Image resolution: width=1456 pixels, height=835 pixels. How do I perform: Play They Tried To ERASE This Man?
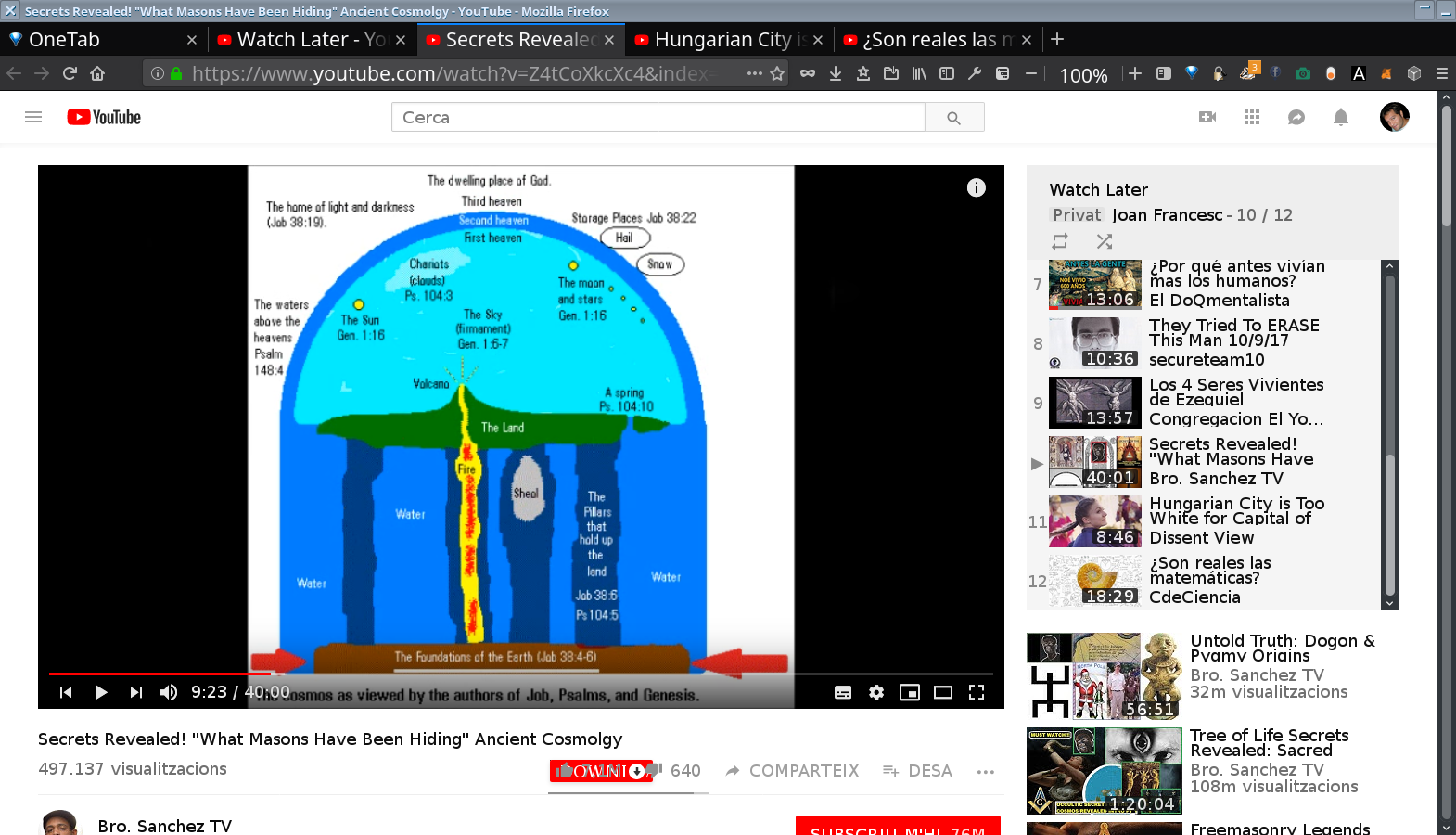[1206, 343]
